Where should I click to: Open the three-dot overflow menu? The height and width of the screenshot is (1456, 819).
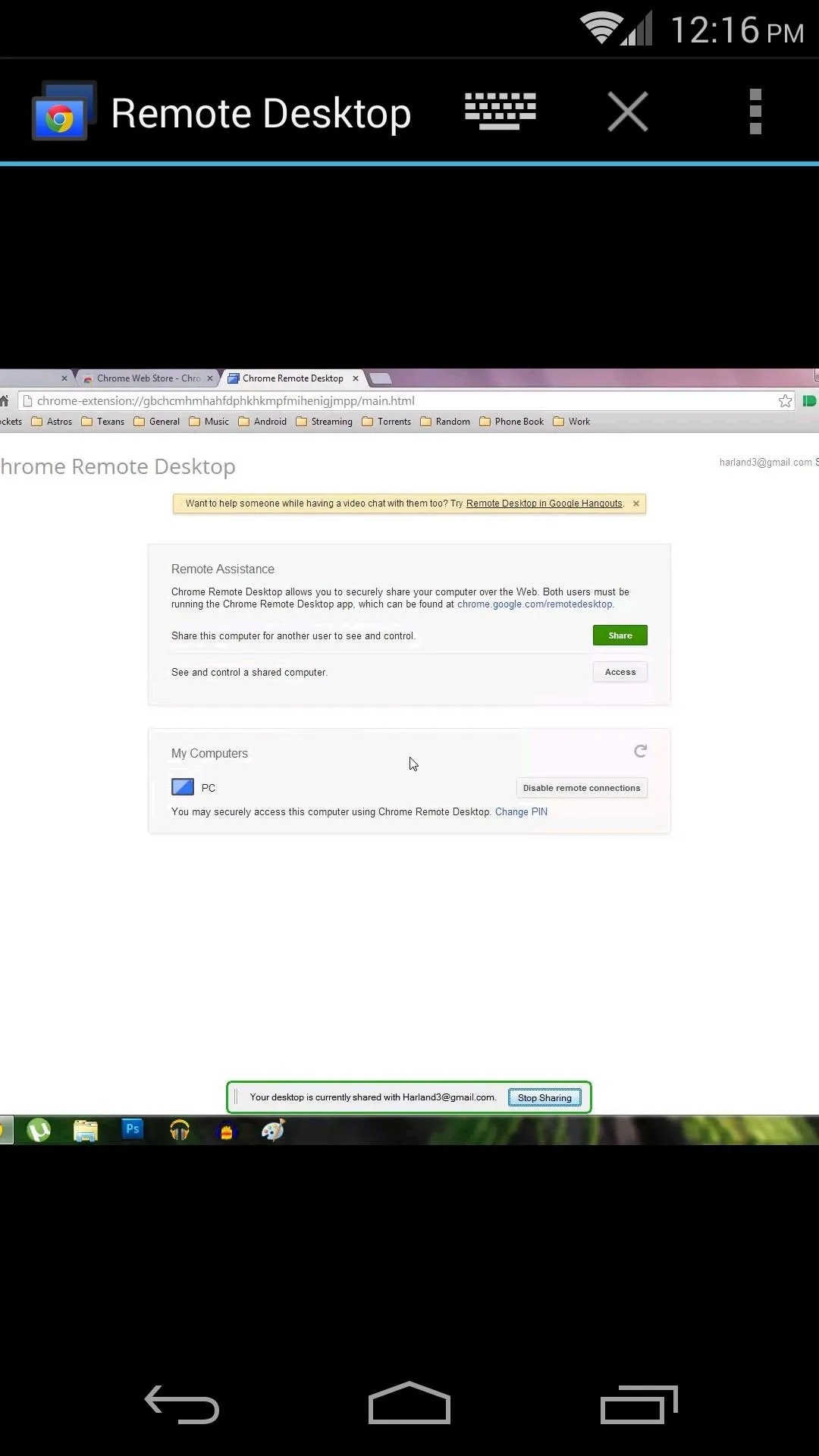[x=755, y=111]
